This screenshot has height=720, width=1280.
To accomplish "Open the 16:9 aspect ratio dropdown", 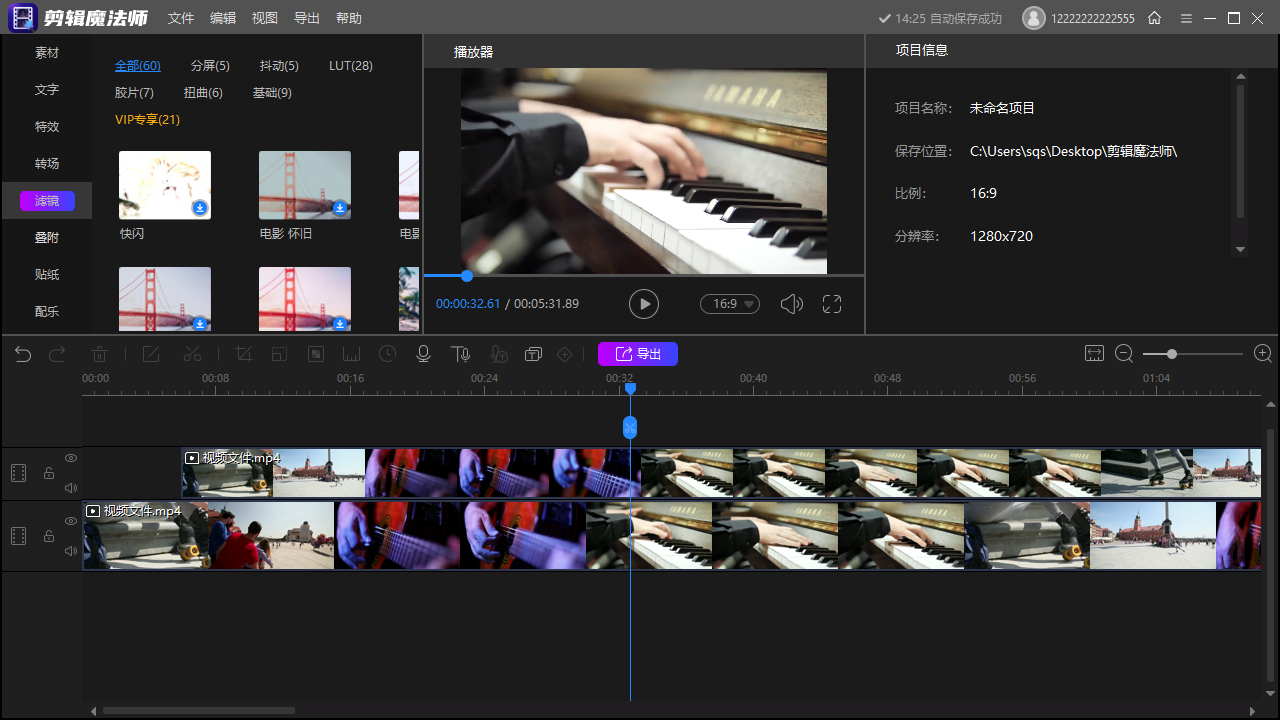I will pyautogui.click(x=730, y=304).
